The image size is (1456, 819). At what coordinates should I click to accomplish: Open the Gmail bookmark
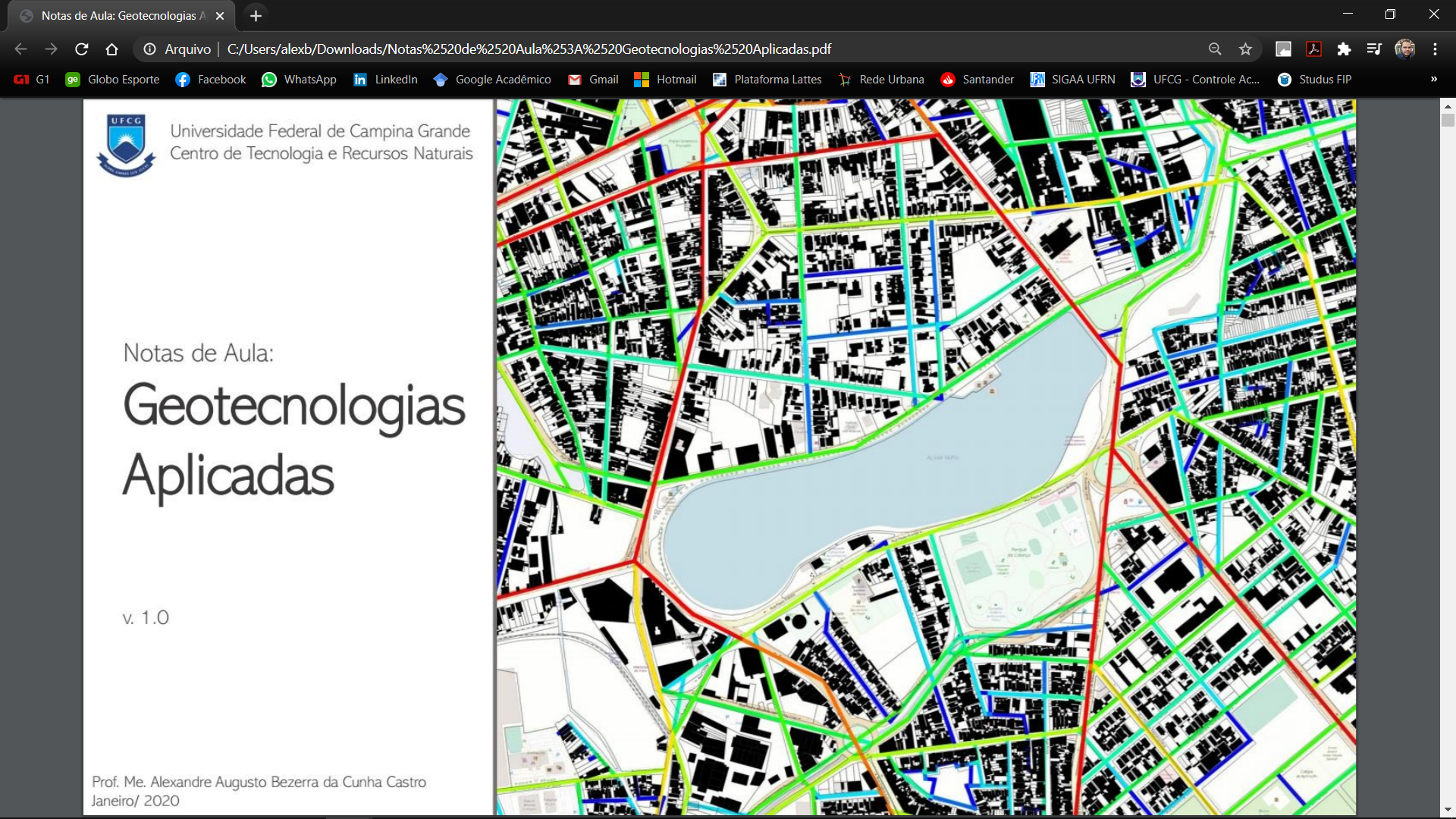pyautogui.click(x=593, y=79)
